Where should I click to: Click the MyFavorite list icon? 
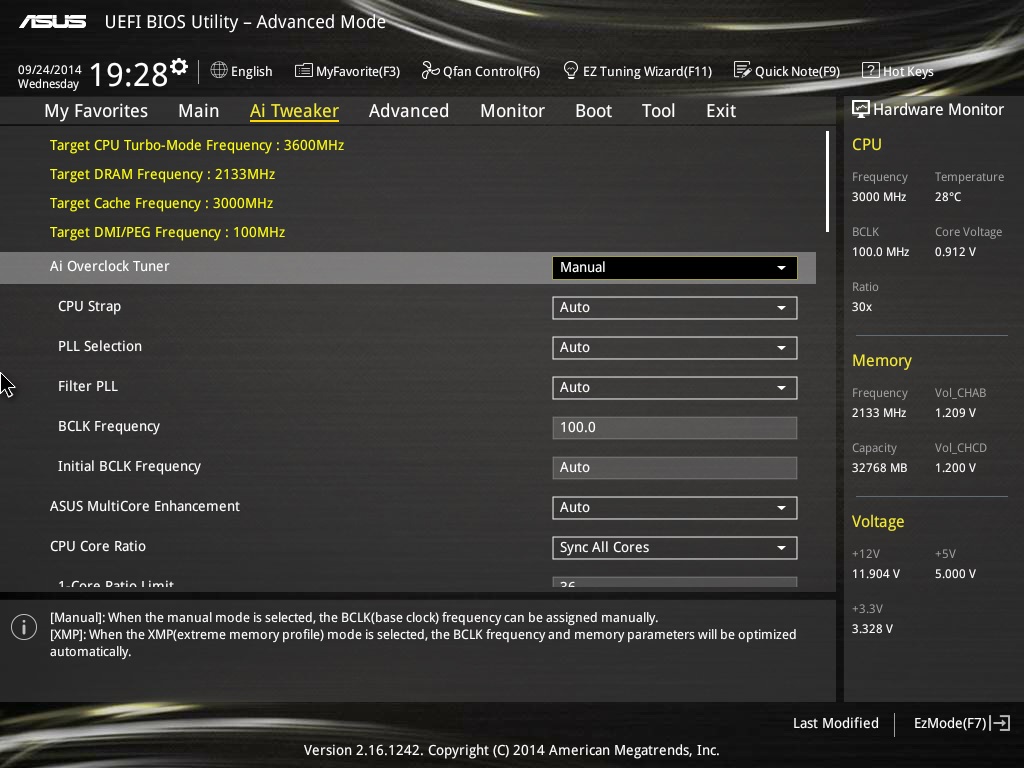pos(304,71)
